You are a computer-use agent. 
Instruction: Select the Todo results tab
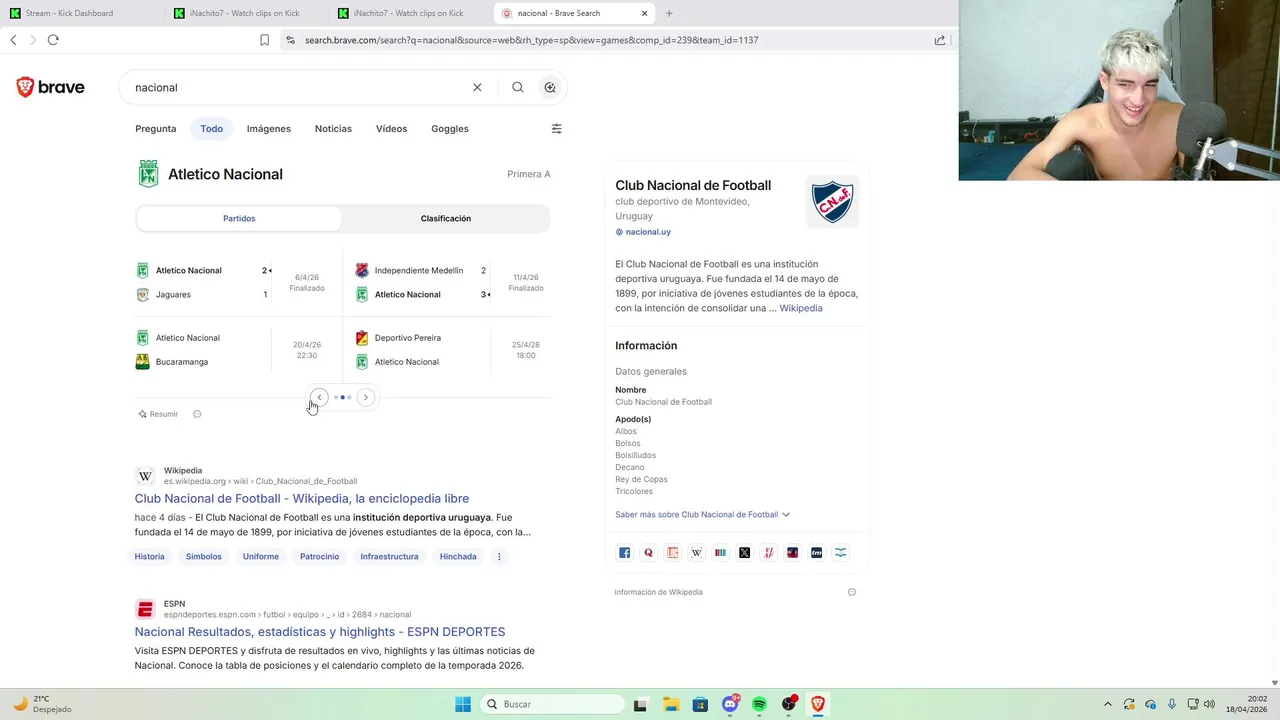pos(211,128)
